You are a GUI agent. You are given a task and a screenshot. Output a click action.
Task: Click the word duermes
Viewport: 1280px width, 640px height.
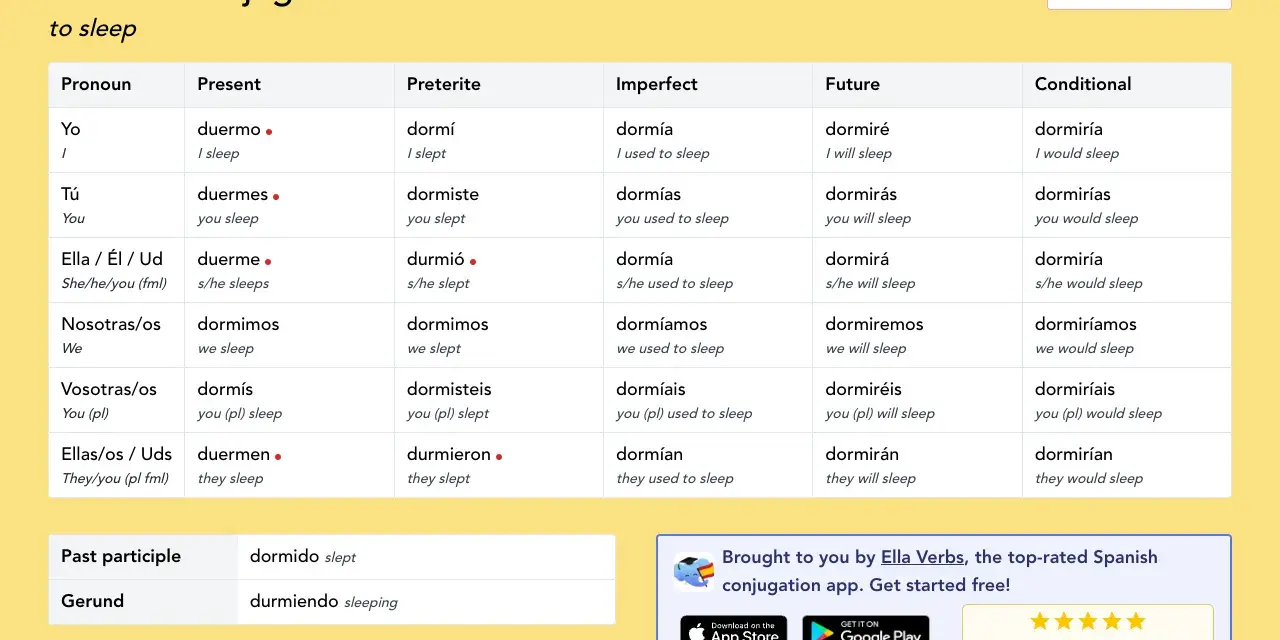click(x=233, y=194)
